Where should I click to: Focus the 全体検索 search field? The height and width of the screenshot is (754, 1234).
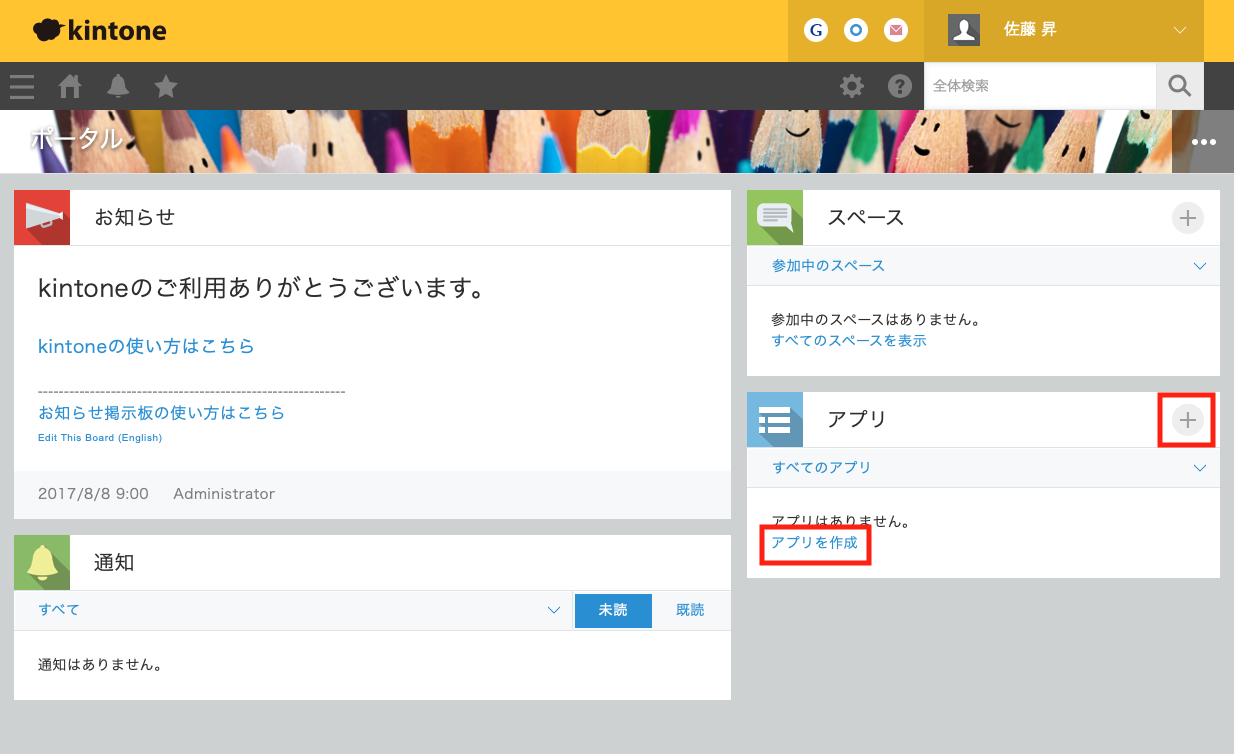[x=1040, y=86]
